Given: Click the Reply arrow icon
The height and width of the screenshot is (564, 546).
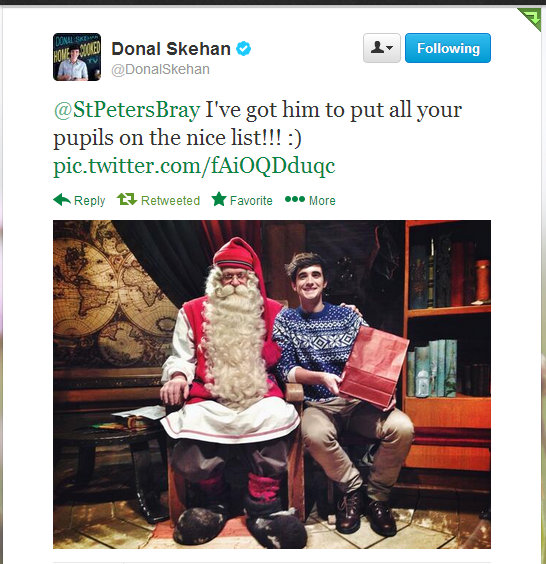Looking at the screenshot, I should point(62,200).
